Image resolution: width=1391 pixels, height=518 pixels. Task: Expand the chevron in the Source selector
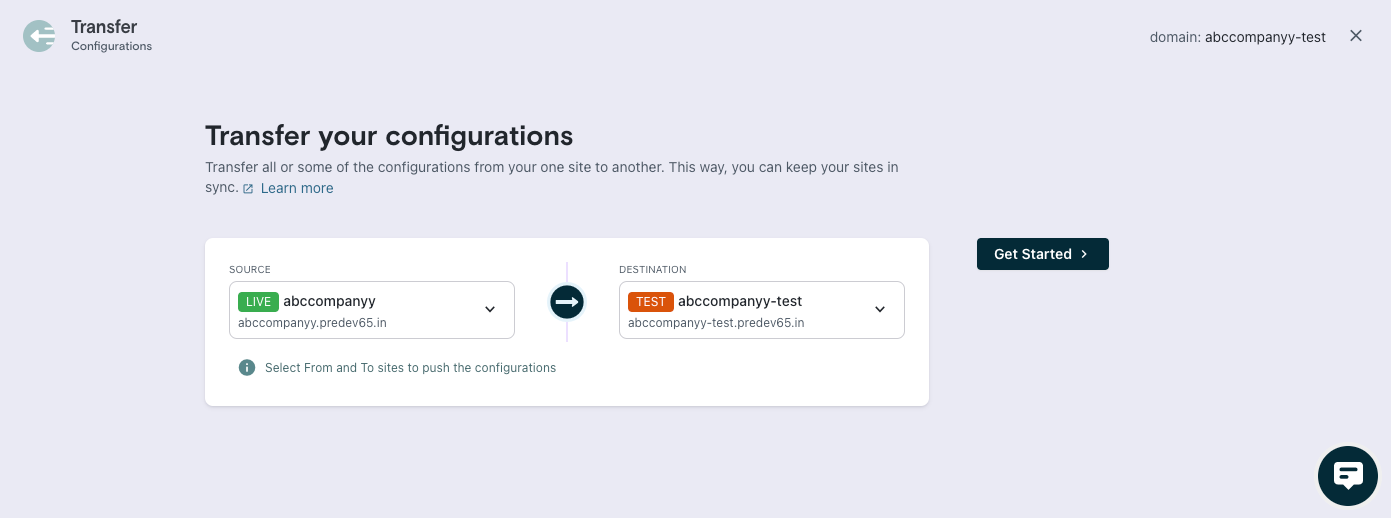[490, 309]
